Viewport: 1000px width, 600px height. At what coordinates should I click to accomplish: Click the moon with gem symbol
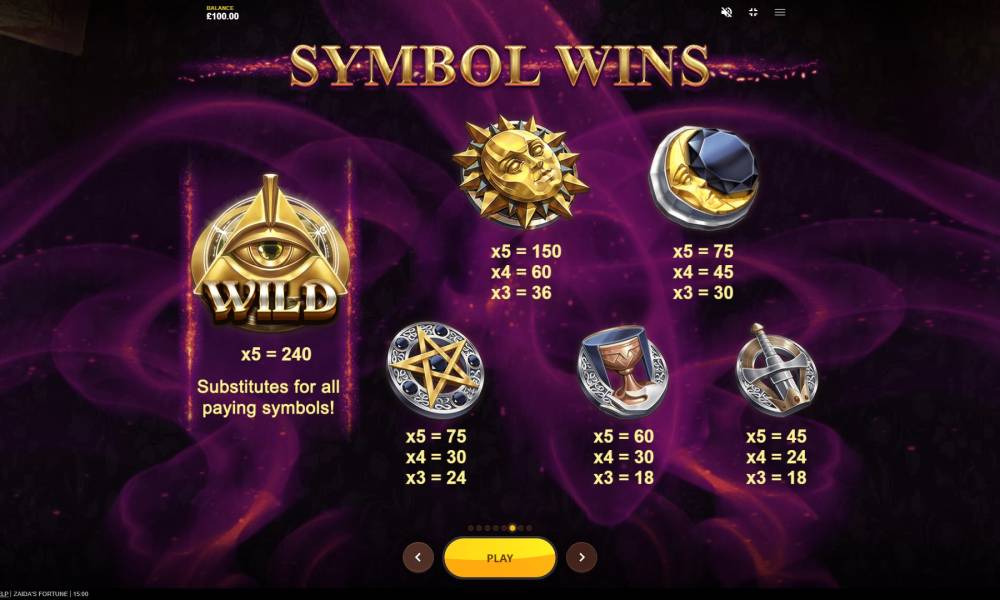pyautogui.click(x=704, y=177)
